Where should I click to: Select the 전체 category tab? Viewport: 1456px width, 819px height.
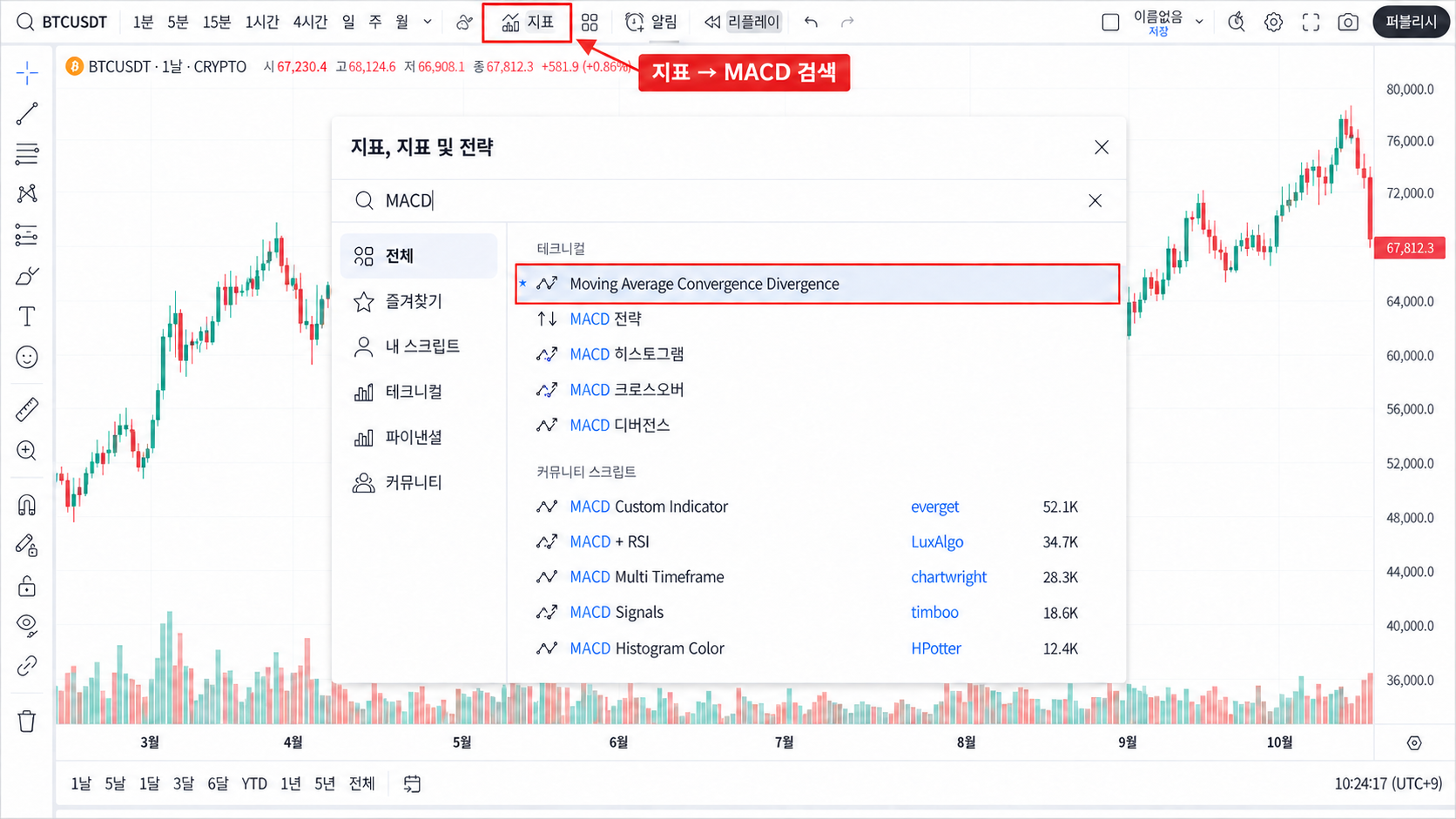[419, 256]
